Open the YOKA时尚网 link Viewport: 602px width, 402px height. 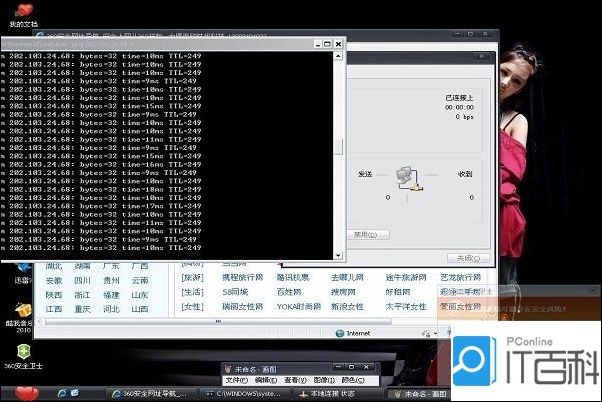point(299,306)
